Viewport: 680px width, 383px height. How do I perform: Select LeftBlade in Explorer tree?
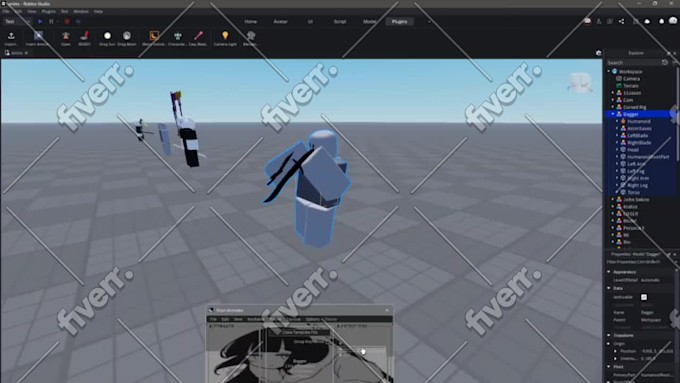[638, 135]
